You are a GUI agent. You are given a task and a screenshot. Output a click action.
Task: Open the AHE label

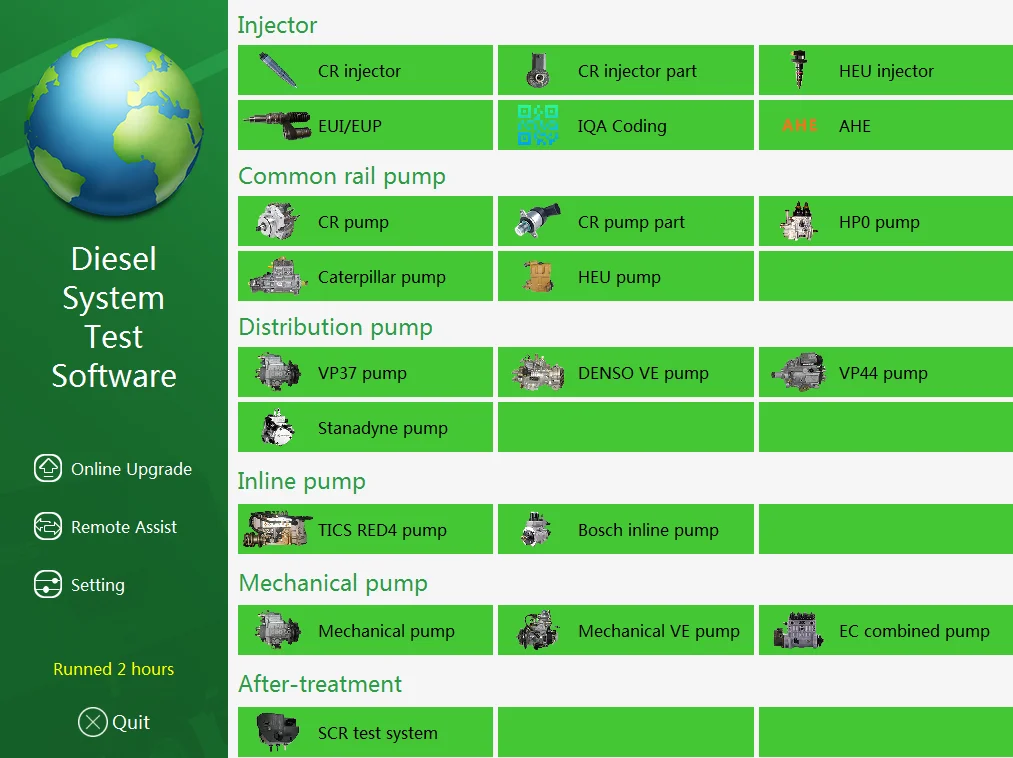point(855,126)
